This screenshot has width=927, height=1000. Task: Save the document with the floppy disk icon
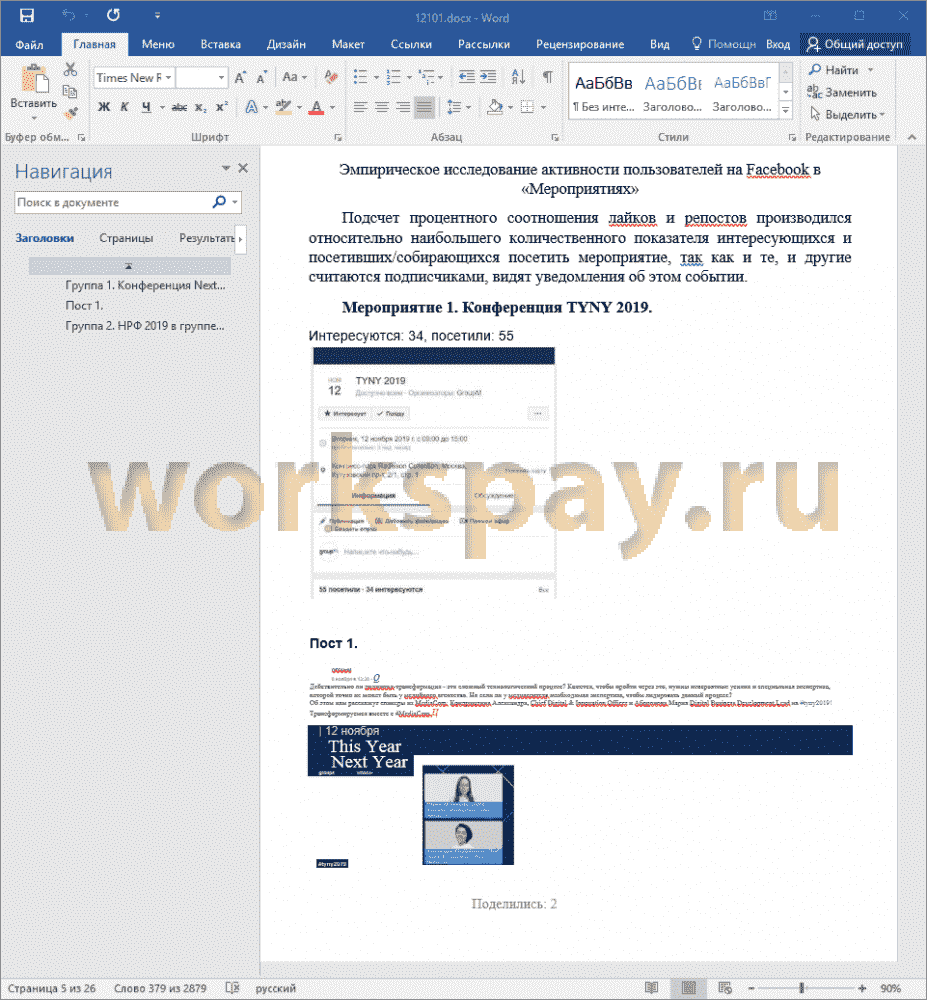tap(27, 15)
